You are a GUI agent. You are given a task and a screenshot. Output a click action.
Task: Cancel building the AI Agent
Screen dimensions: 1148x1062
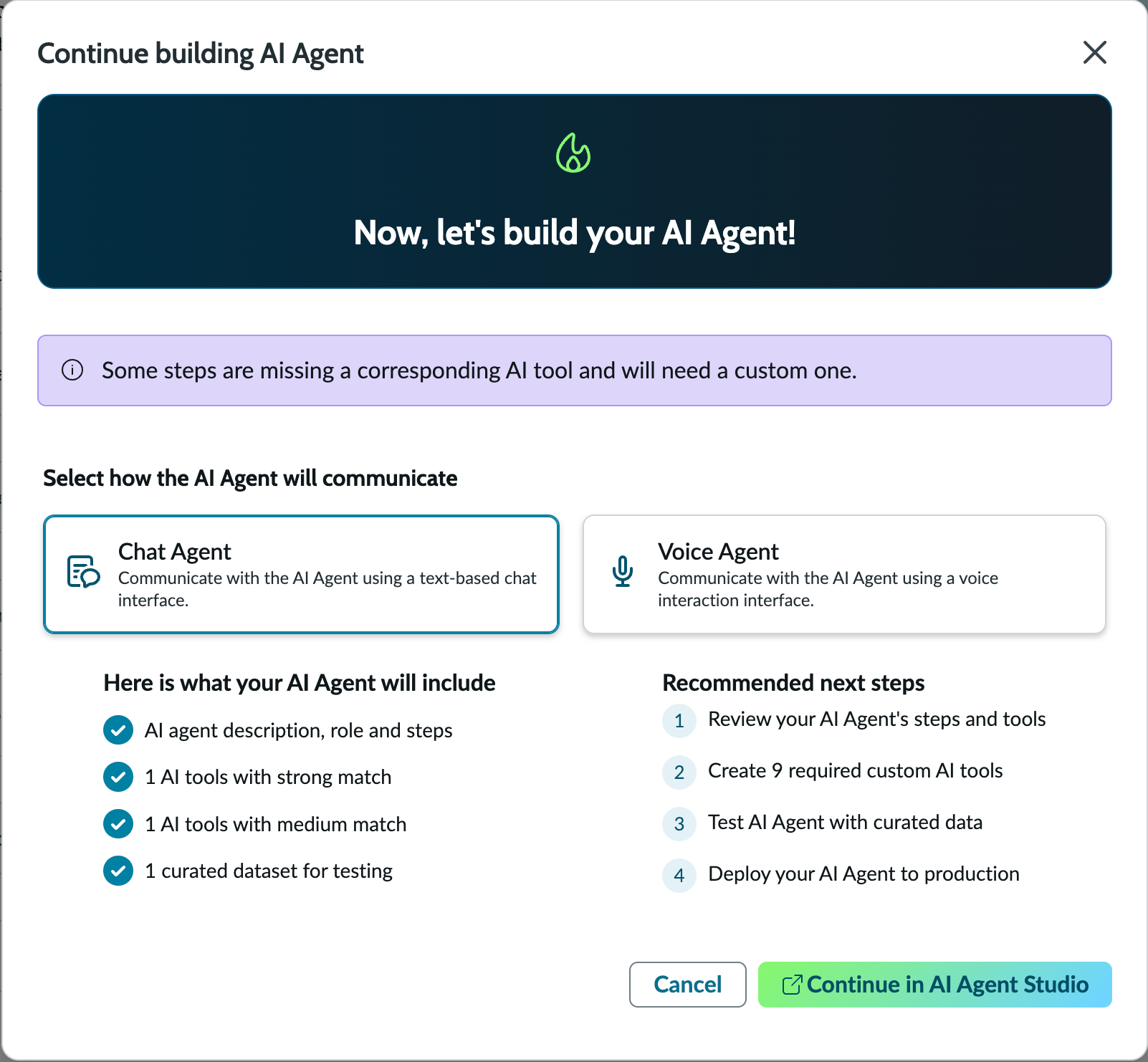click(688, 985)
